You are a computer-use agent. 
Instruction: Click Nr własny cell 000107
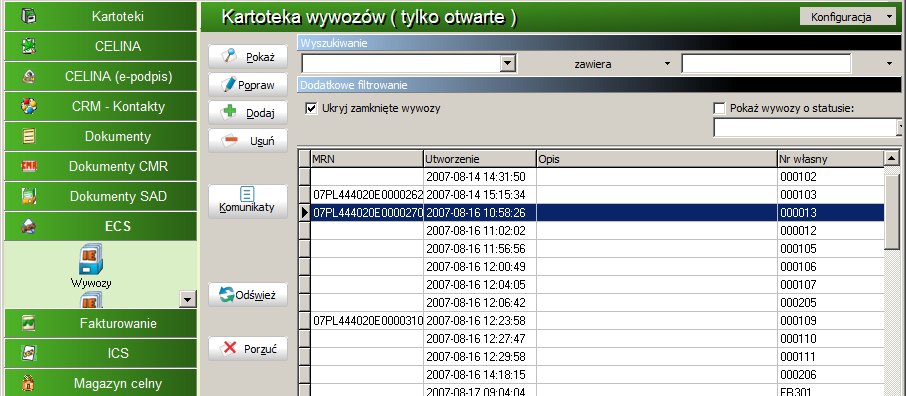pos(830,284)
